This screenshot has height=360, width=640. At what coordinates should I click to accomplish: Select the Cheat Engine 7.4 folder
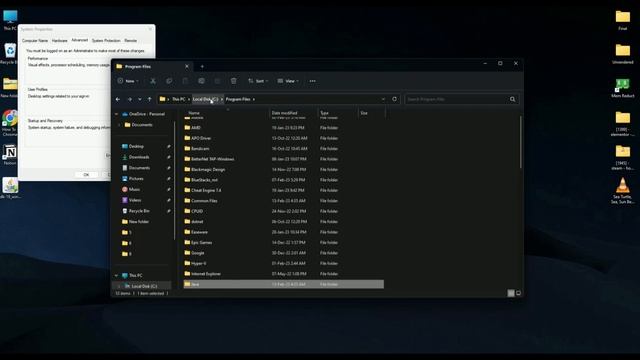pyautogui.click(x=283, y=190)
